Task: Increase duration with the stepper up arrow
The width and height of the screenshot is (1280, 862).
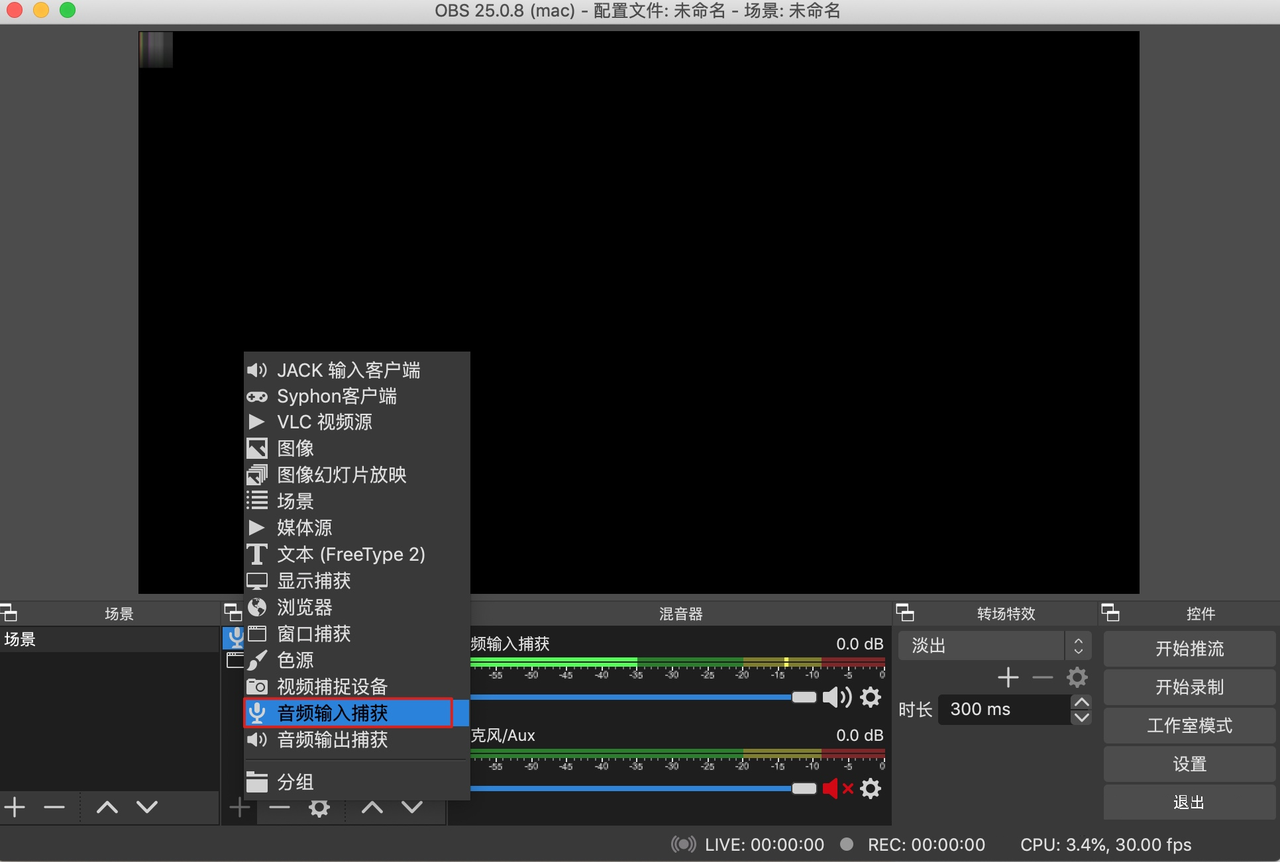Action: coord(1081,702)
